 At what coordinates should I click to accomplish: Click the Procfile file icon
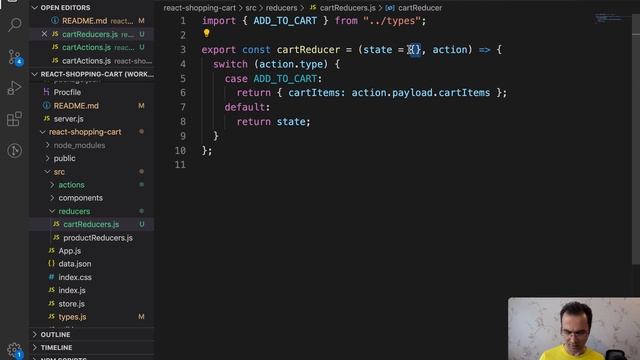click(47, 92)
